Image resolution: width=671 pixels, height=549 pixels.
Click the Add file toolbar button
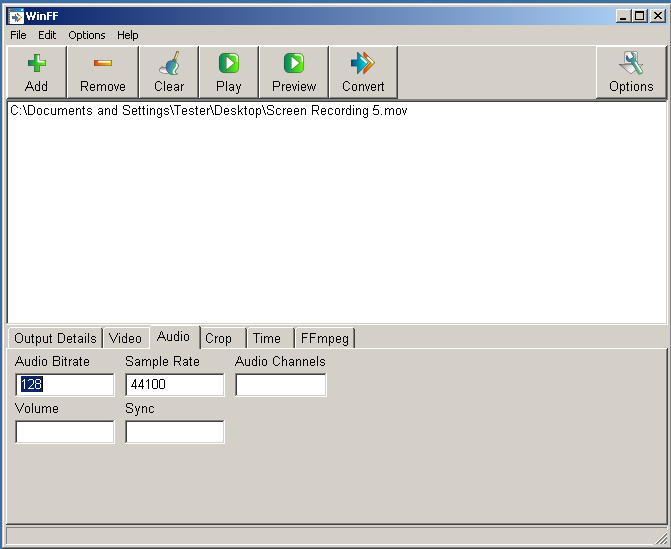pos(37,72)
